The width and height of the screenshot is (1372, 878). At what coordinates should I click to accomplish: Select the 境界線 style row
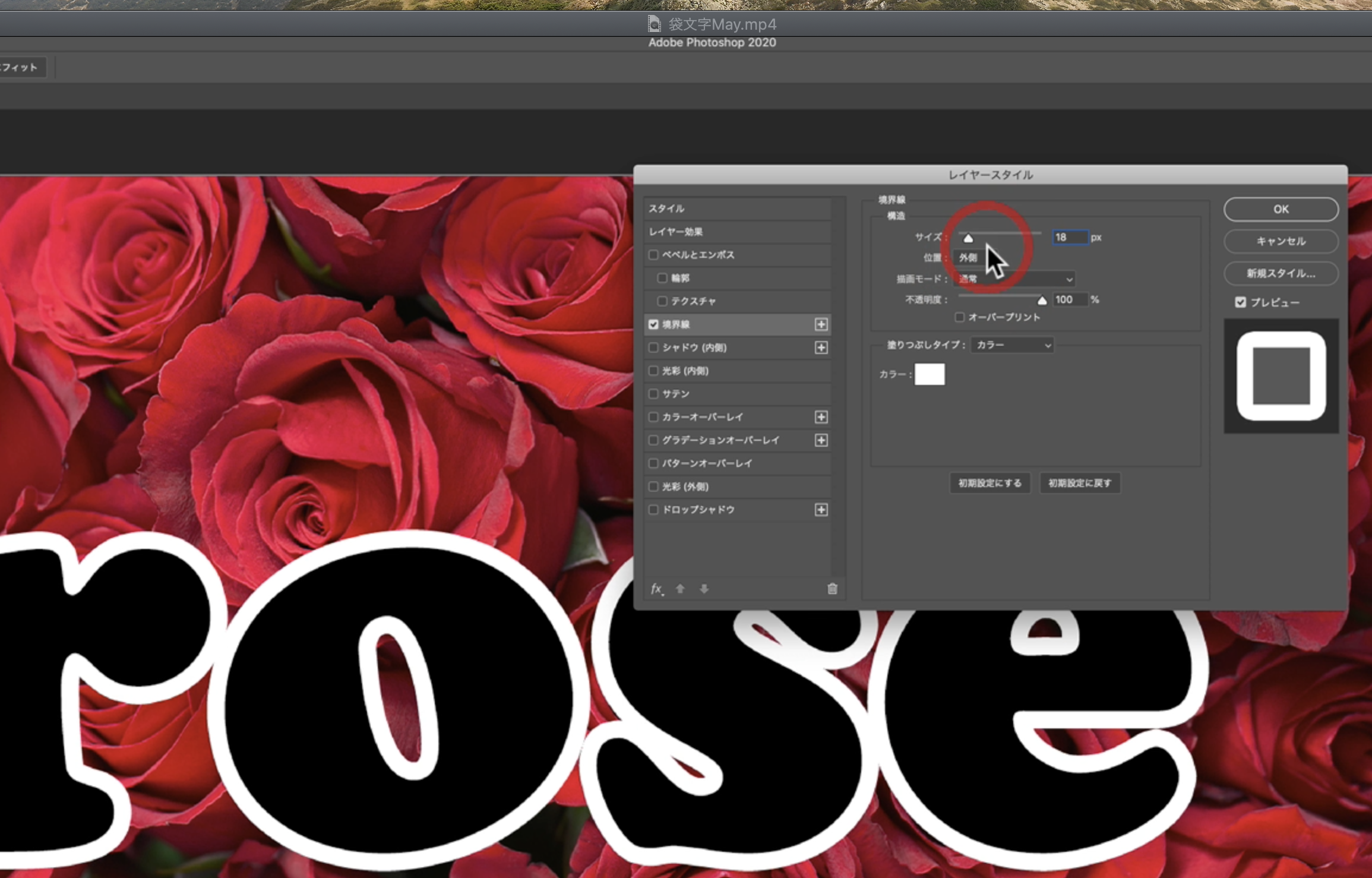point(737,324)
